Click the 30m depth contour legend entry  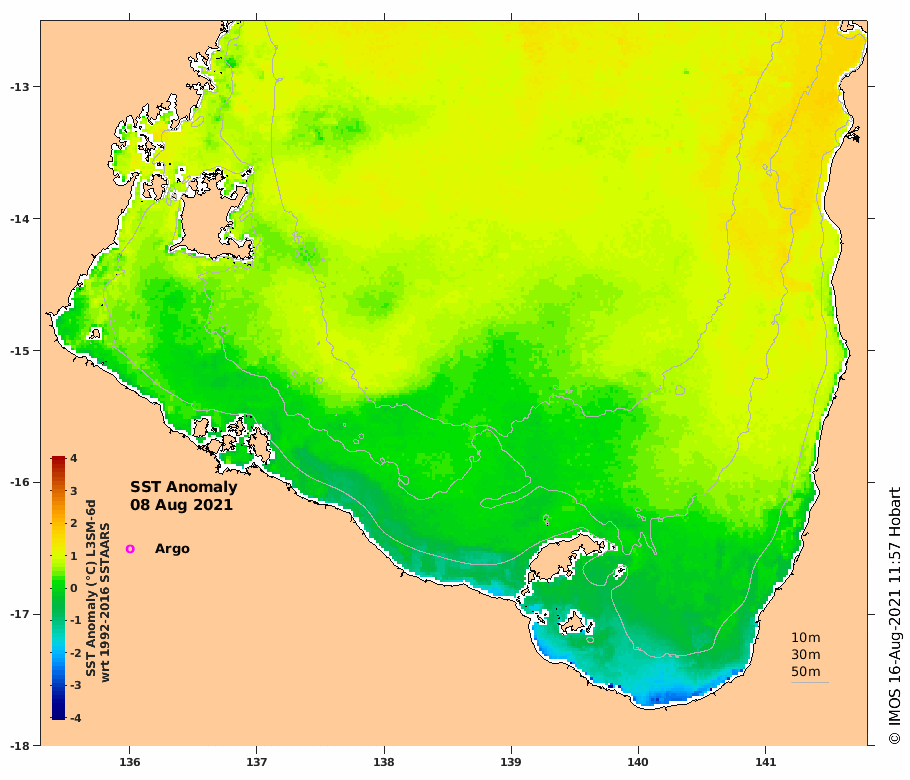[806, 655]
